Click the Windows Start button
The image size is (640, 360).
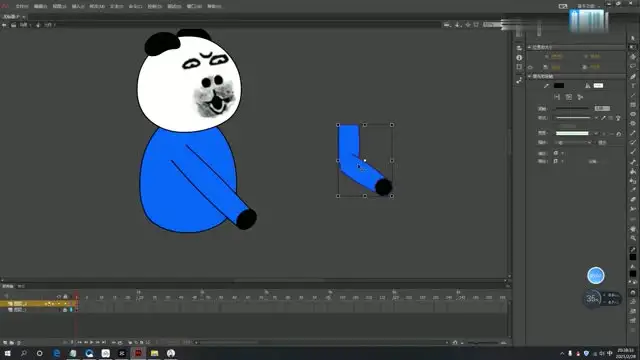coord(7,353)
